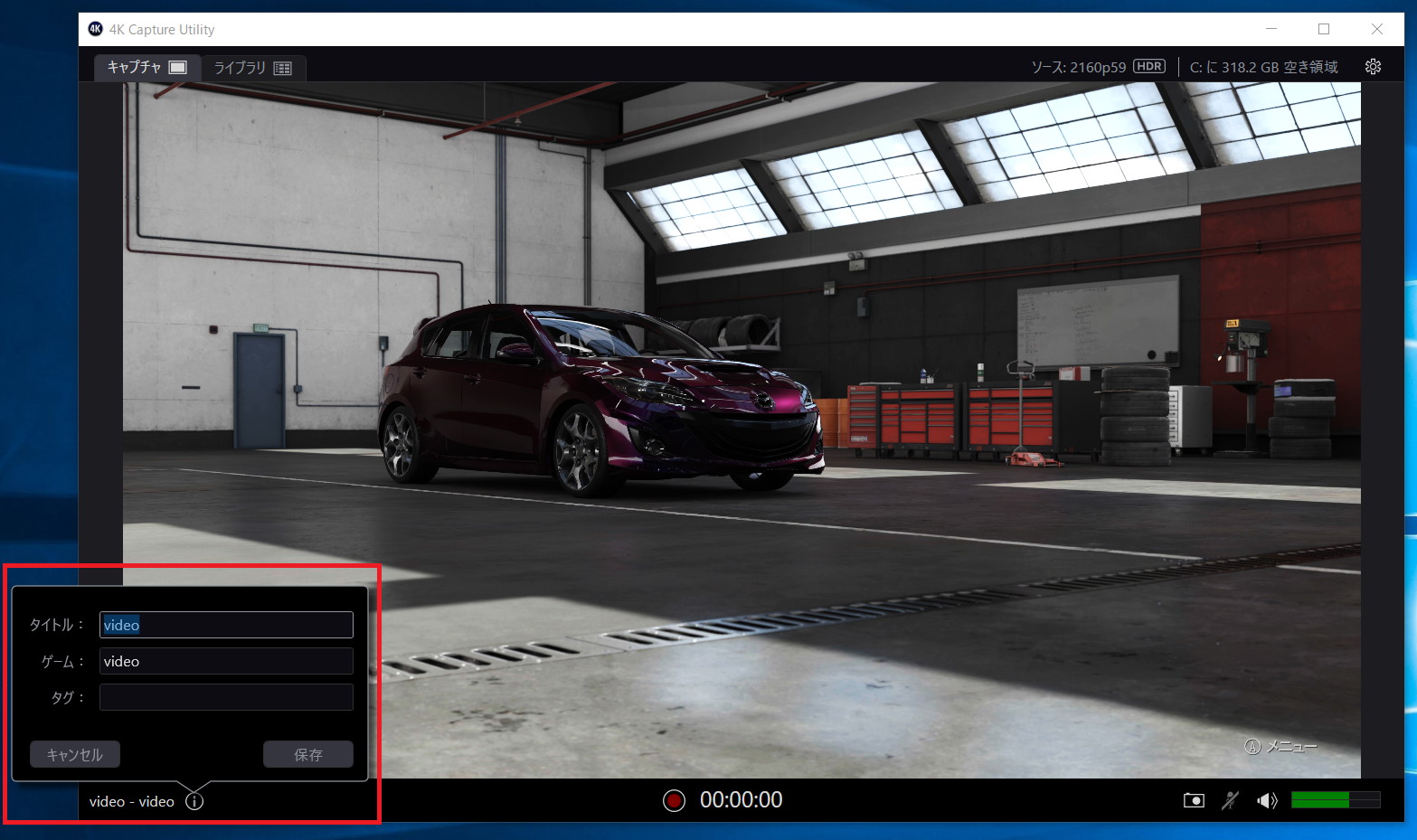Adjust the green audio level bar
1417x840 pixels.
click(x=1336, y=800)
